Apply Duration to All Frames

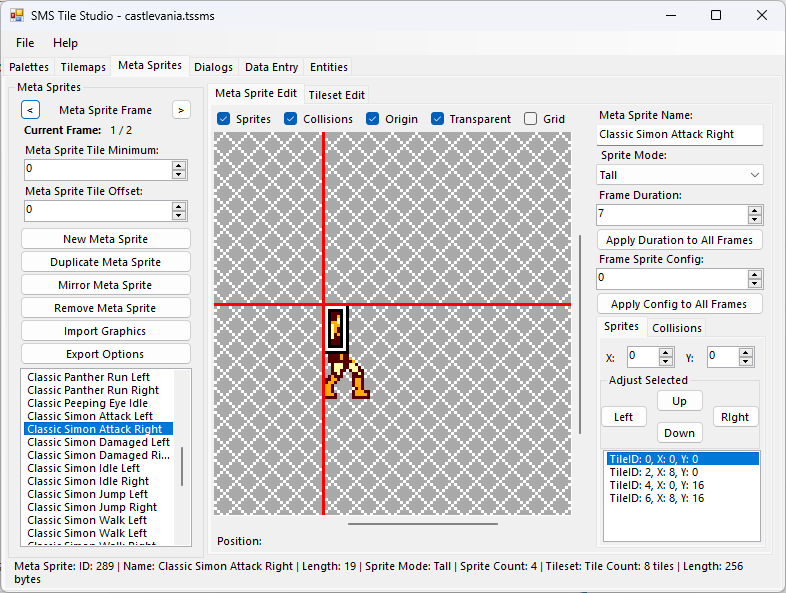coord(680,240)
